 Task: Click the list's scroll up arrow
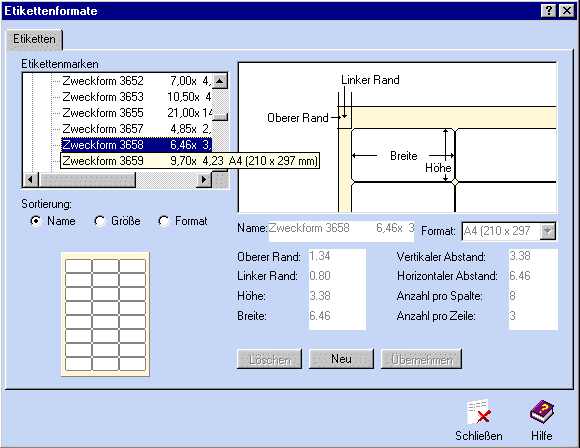point(220,81)
